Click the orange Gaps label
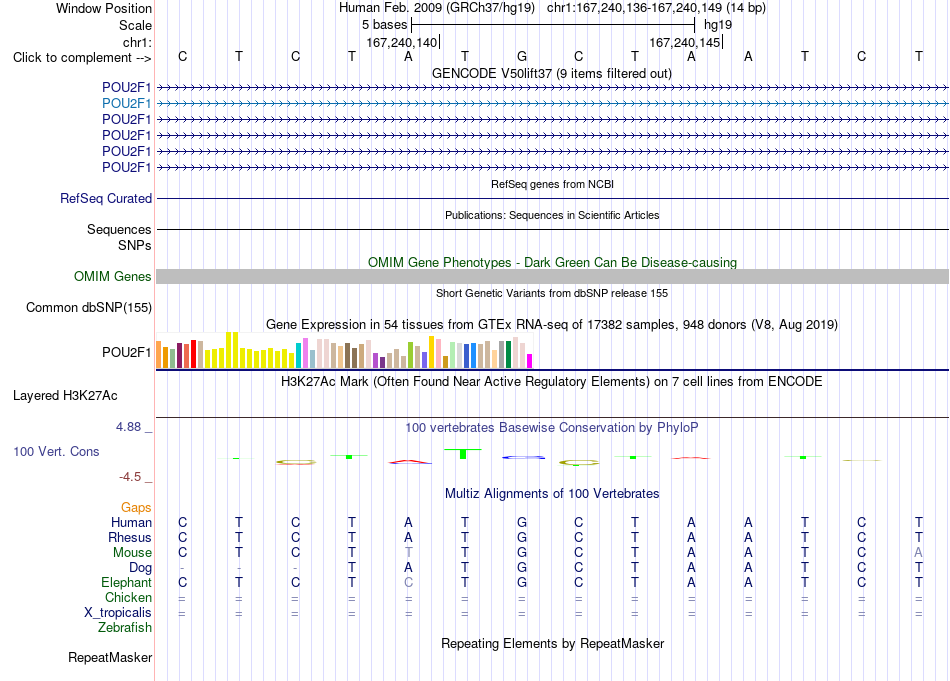950x681 pixels. click(x=136, y=507)
